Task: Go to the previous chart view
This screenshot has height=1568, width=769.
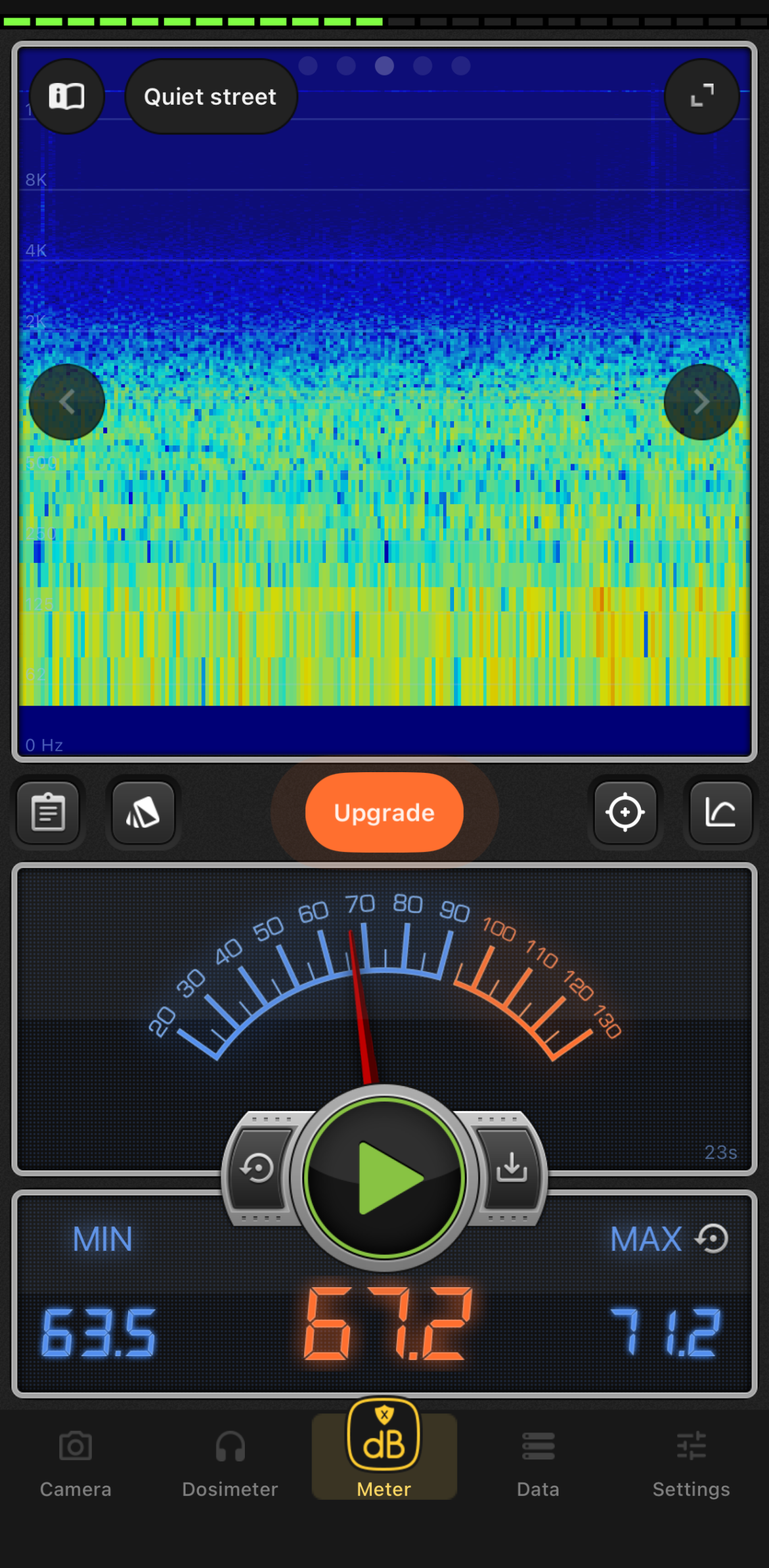Action: pos(67,402)
